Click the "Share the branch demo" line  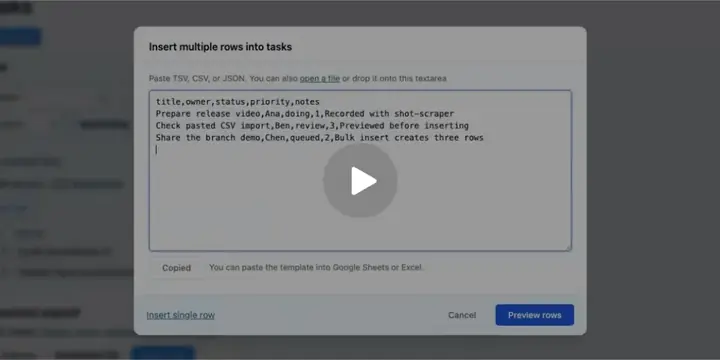pos(320,138)
